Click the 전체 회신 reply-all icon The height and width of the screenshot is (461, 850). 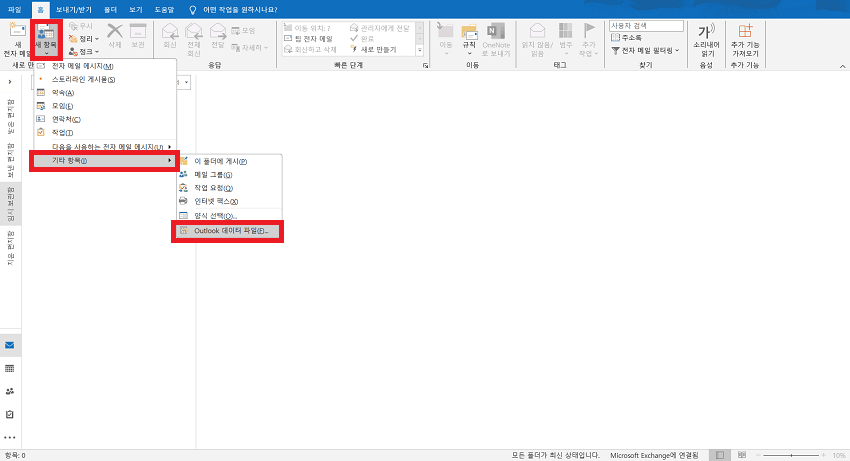194,31
